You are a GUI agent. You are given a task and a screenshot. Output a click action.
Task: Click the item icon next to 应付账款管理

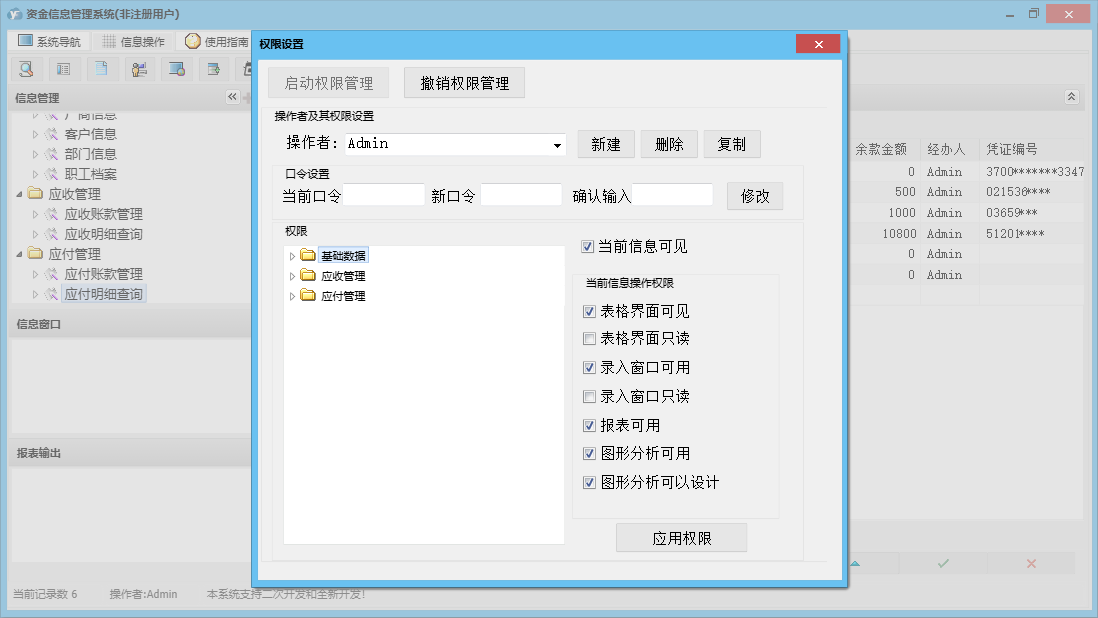(x=51, y=274)
